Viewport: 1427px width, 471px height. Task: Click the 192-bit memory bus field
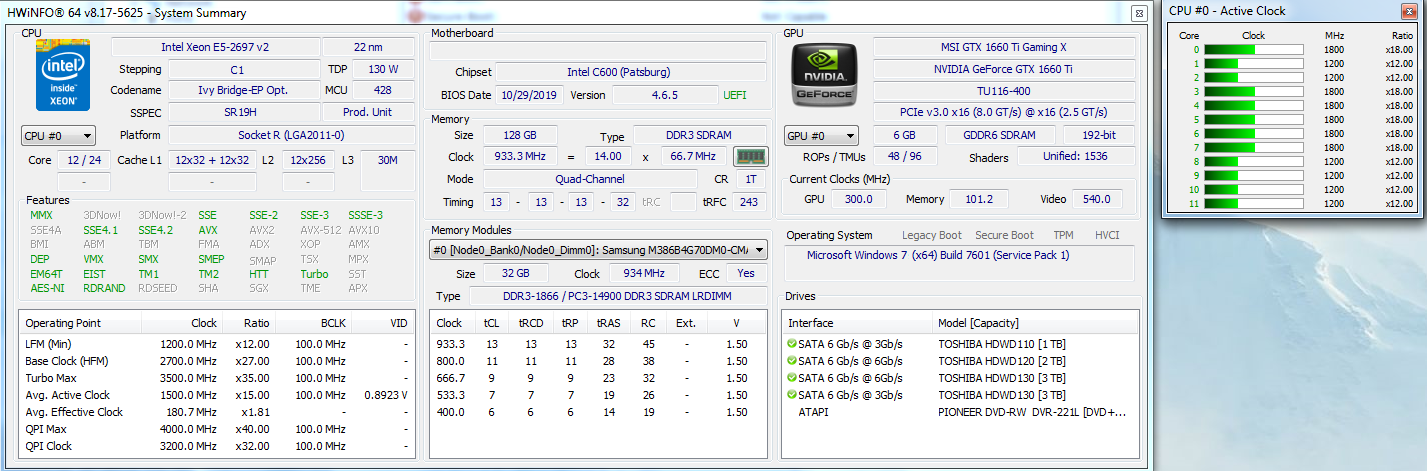coord(1099,135)
